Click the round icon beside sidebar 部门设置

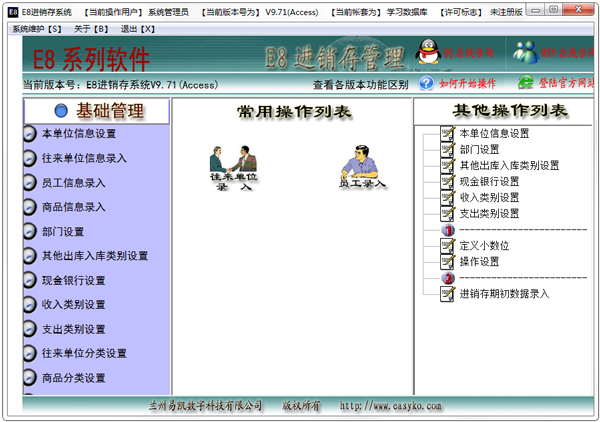[x=30, y=232]
